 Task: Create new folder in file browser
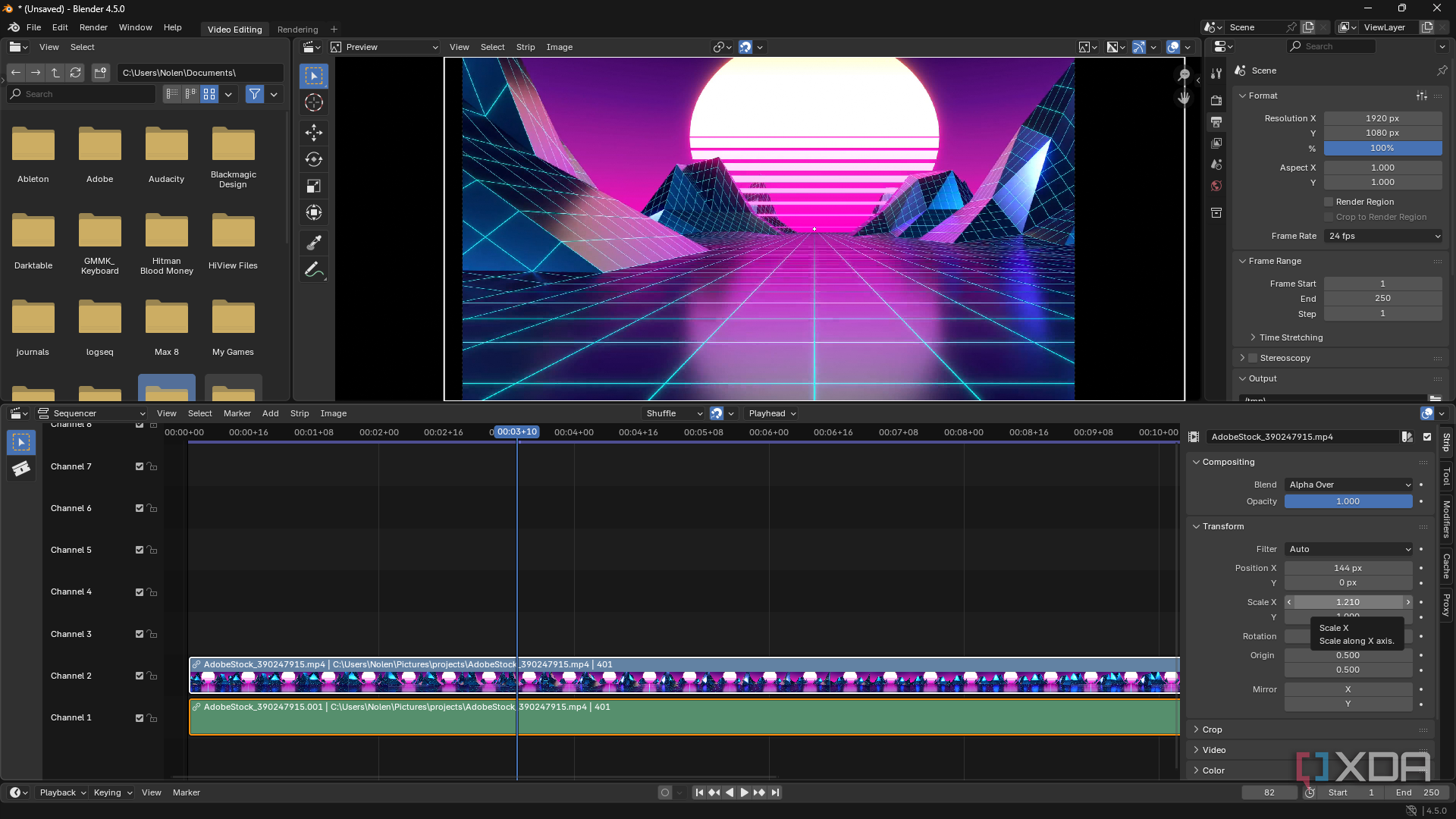[100, 73]
